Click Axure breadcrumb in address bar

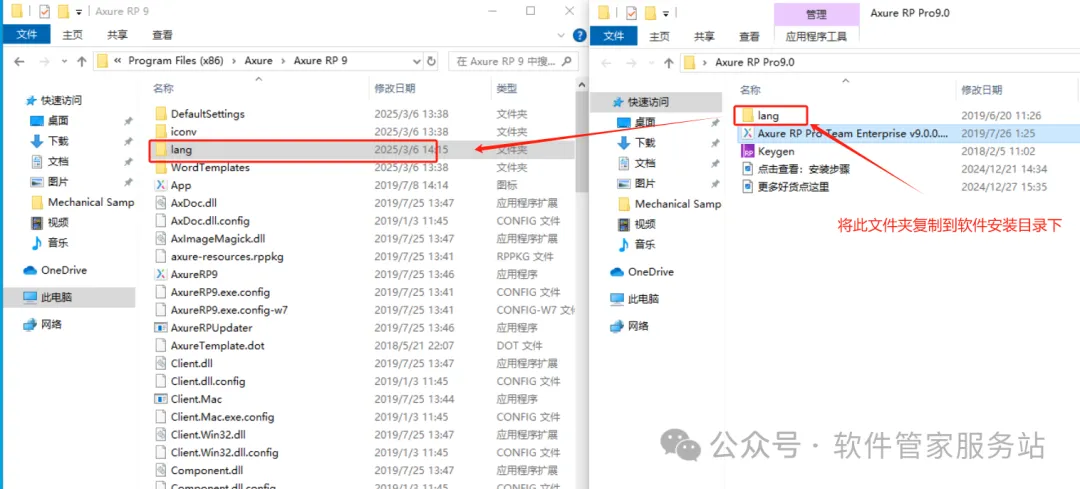click(x=259, y=61)
